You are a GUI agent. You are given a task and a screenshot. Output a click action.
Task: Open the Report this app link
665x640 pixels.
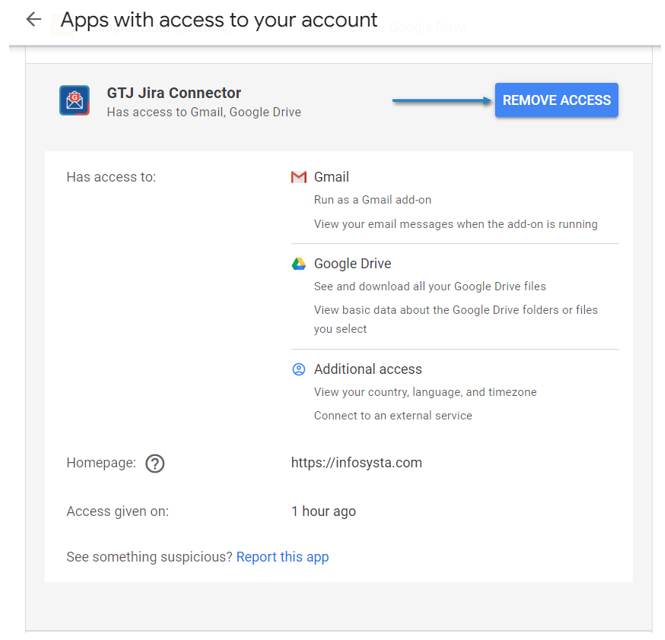tap(282, 557)
